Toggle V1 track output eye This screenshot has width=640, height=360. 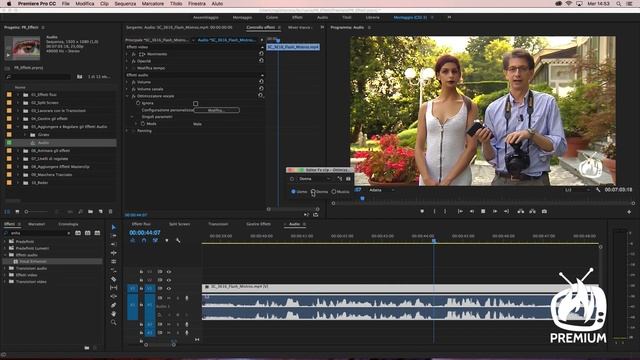169,289
